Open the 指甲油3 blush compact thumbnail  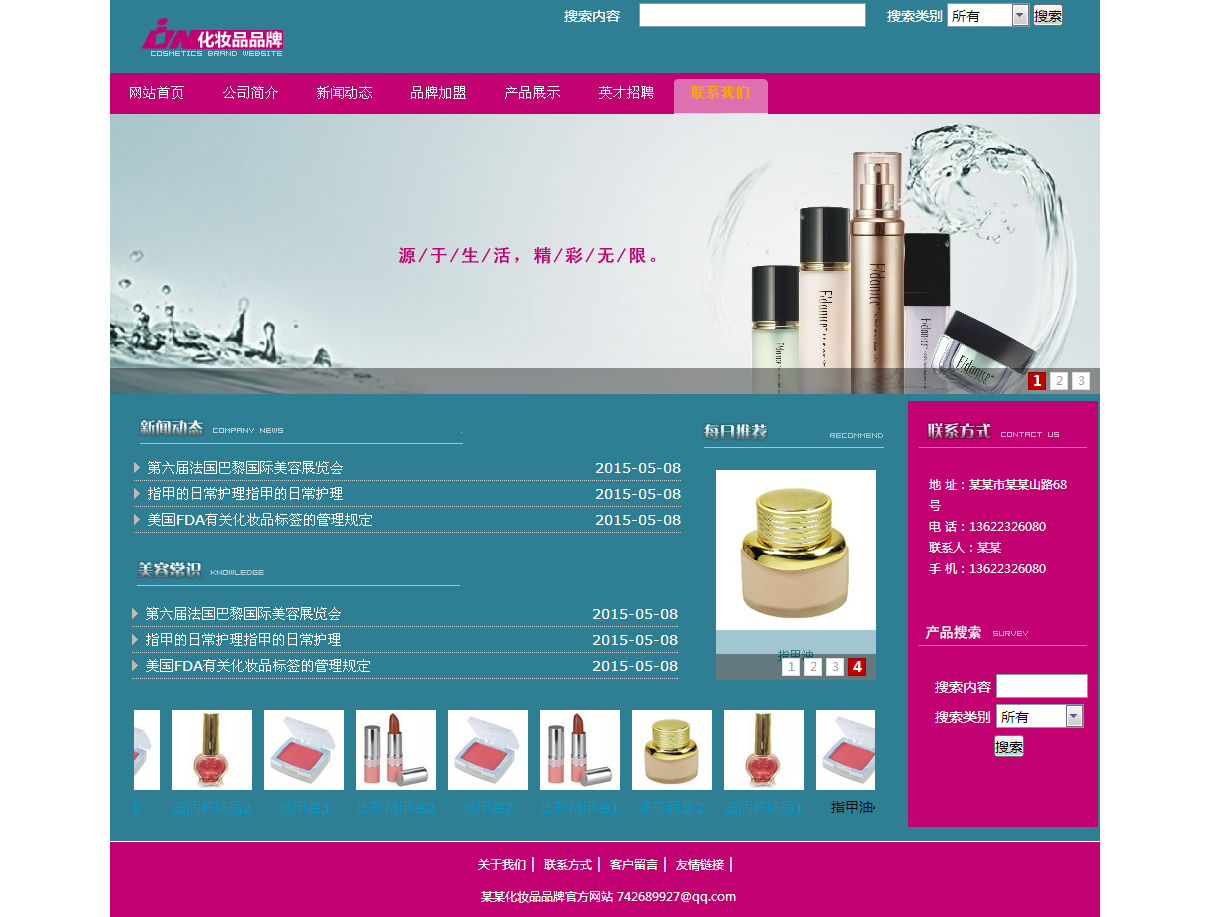304,750
